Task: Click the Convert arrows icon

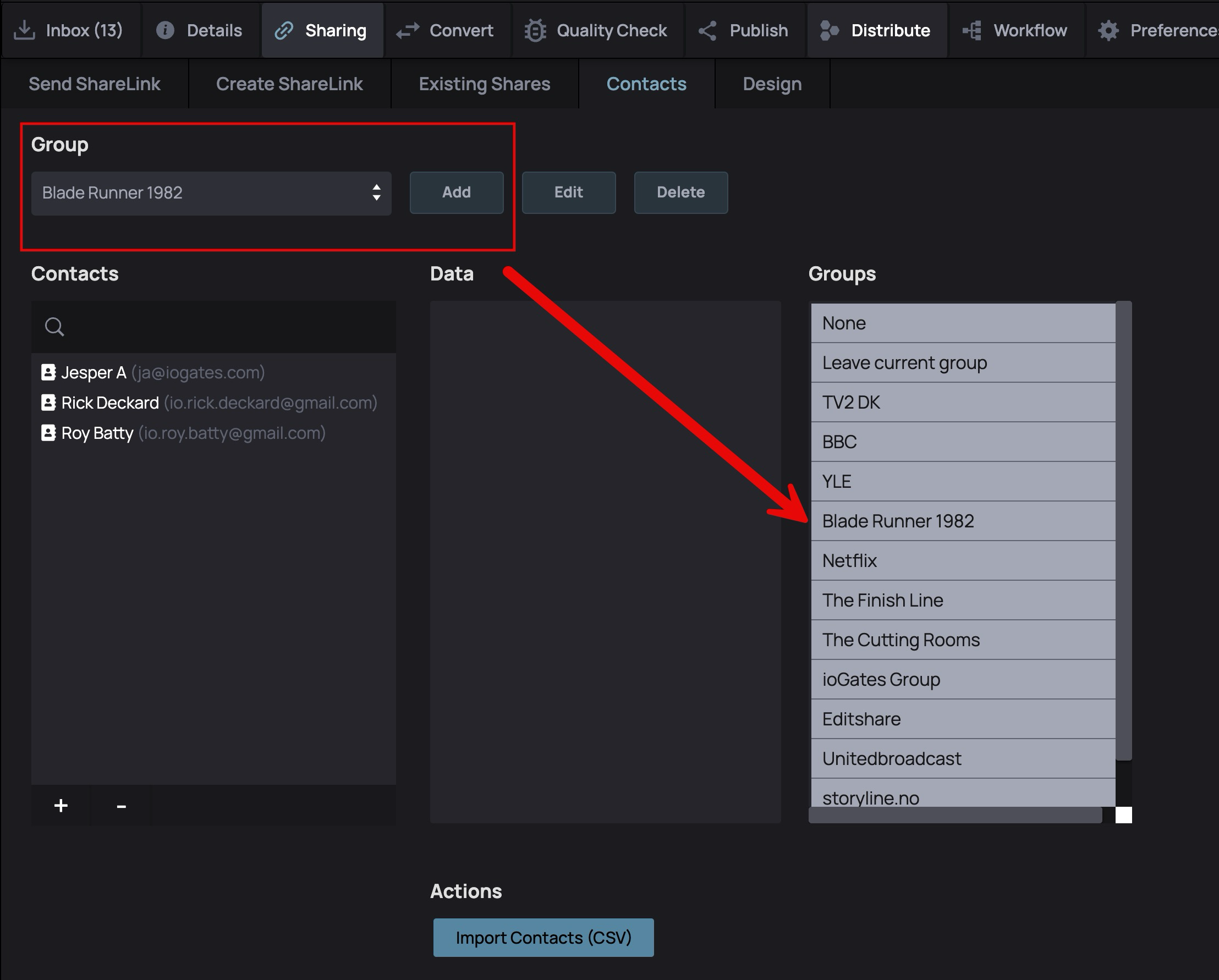Action: (408, 30)
